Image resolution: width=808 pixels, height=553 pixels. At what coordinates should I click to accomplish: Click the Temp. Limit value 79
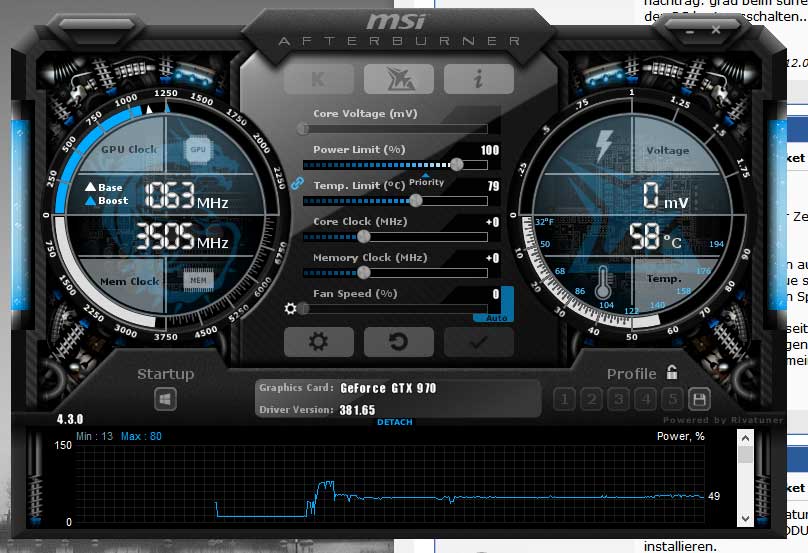click(494, 186)
